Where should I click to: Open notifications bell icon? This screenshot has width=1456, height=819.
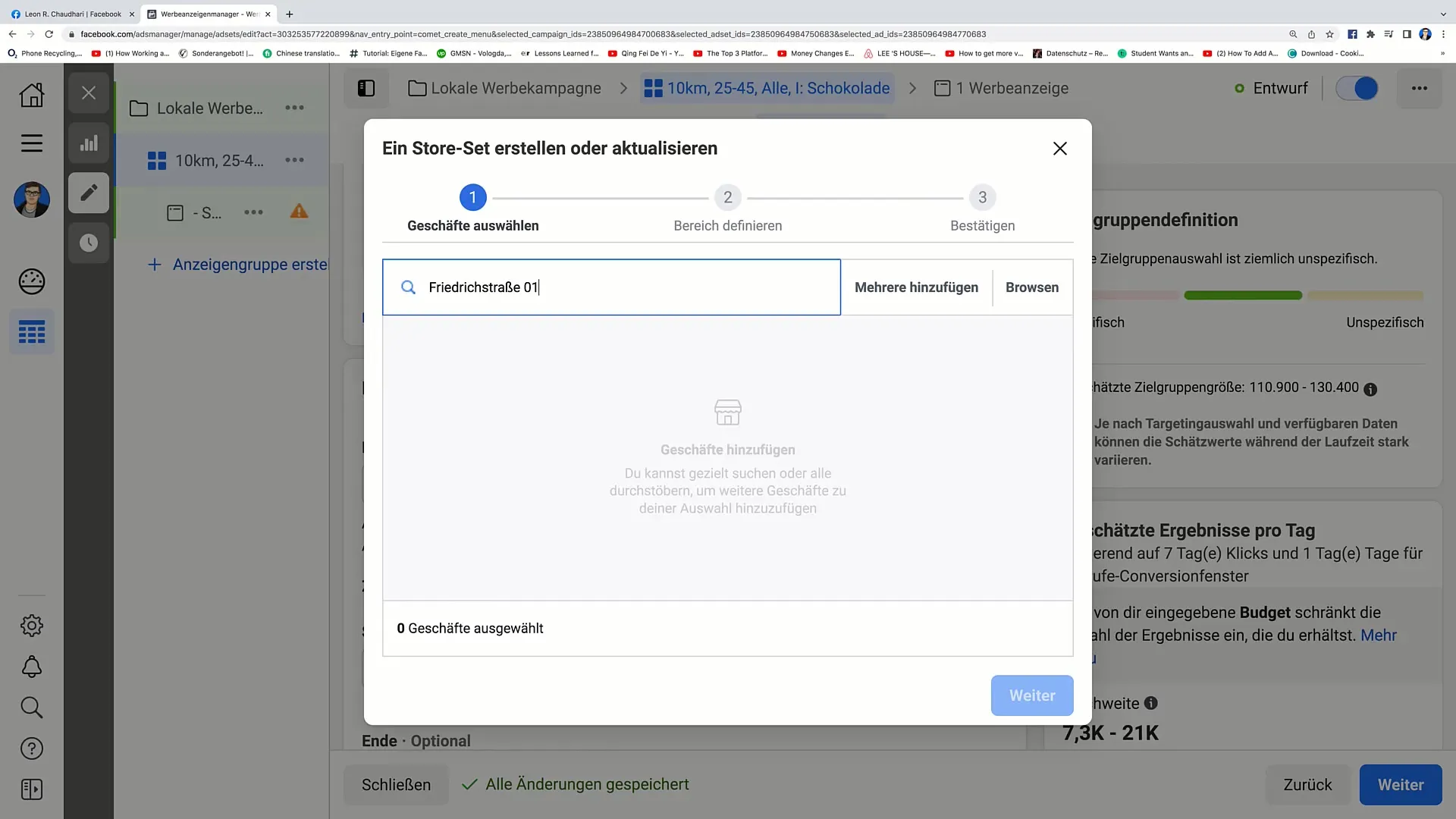pos(32,667)
